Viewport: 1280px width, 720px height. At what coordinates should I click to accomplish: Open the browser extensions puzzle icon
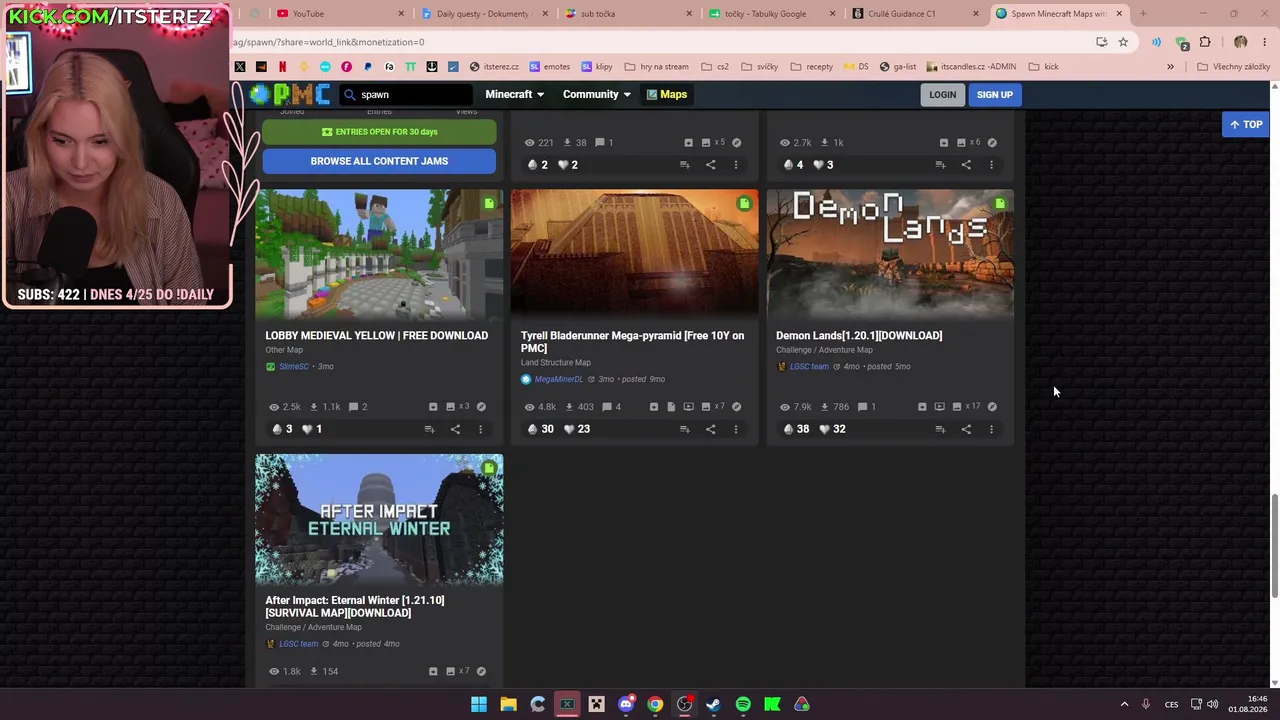tap(1205, 42)
